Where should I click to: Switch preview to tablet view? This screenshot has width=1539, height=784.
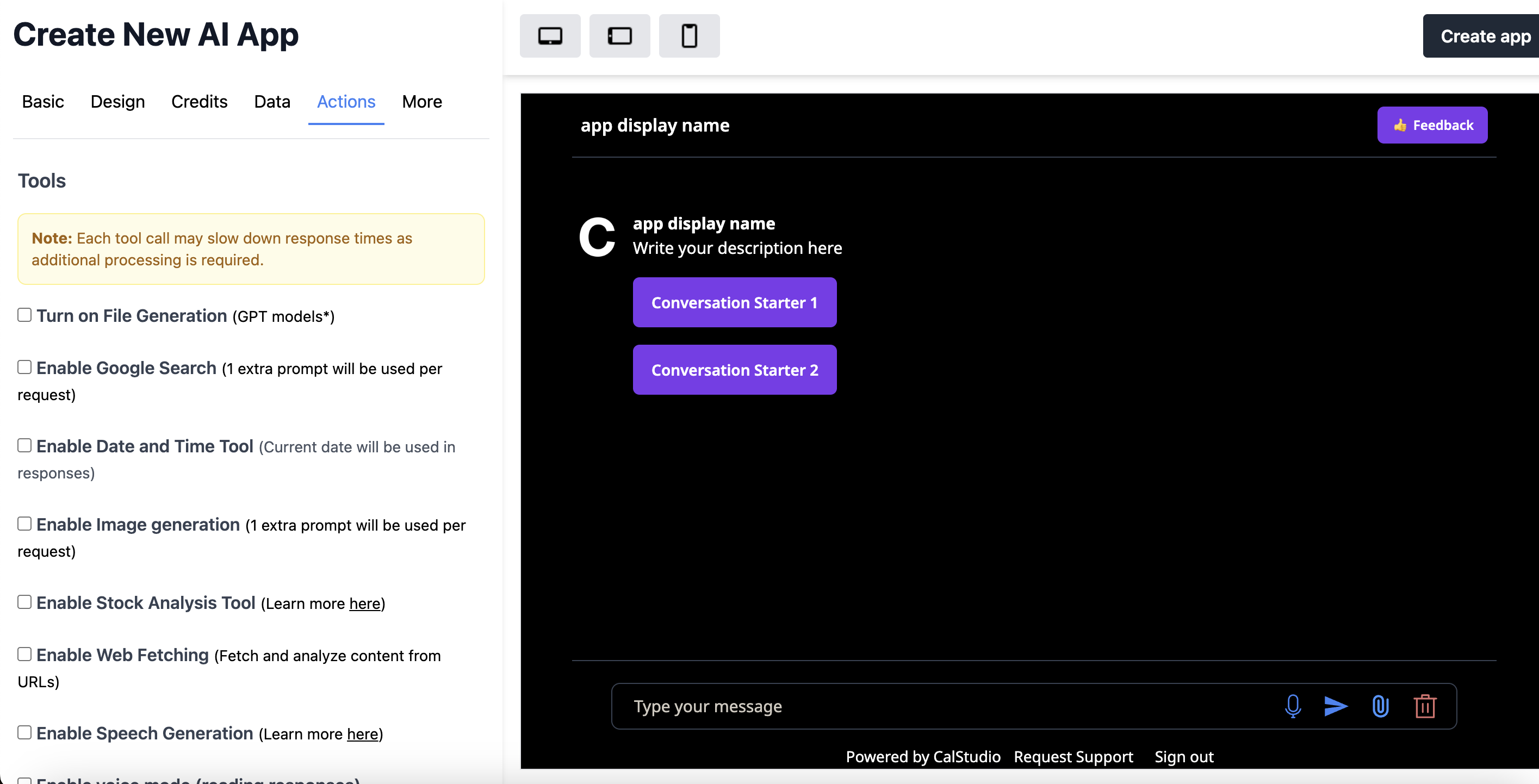click(x=619, y=35)
